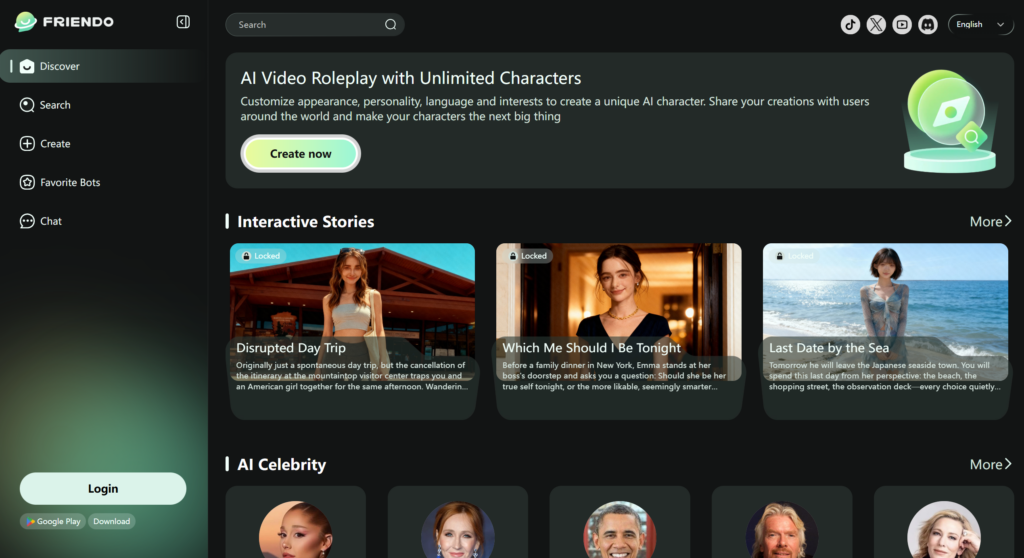The image size is (1024, 558).
Task: Open the Disrupted Day Trip story
Action: [352, 330]
